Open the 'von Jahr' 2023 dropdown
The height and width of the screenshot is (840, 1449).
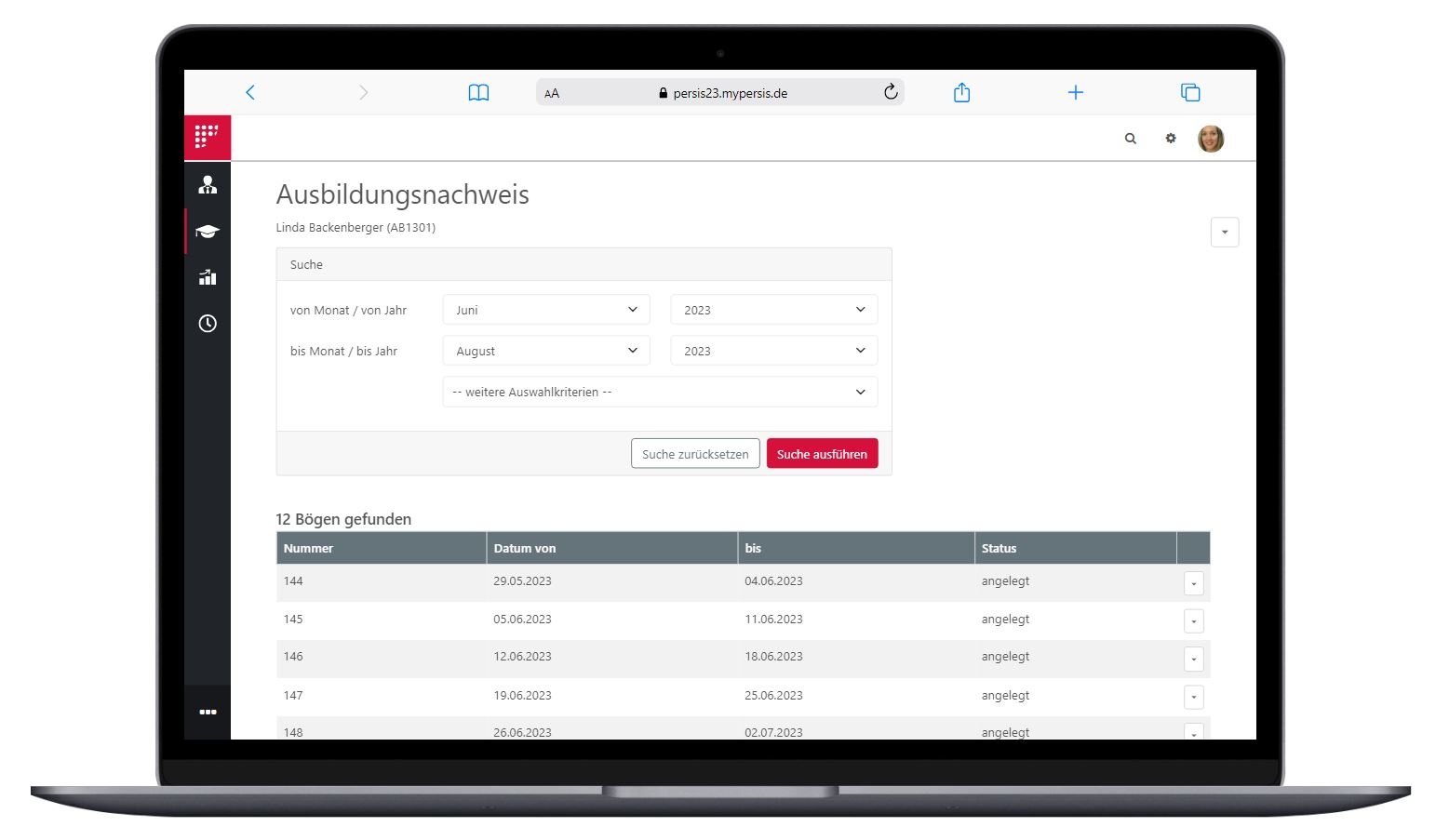click(x=774, y=310)
